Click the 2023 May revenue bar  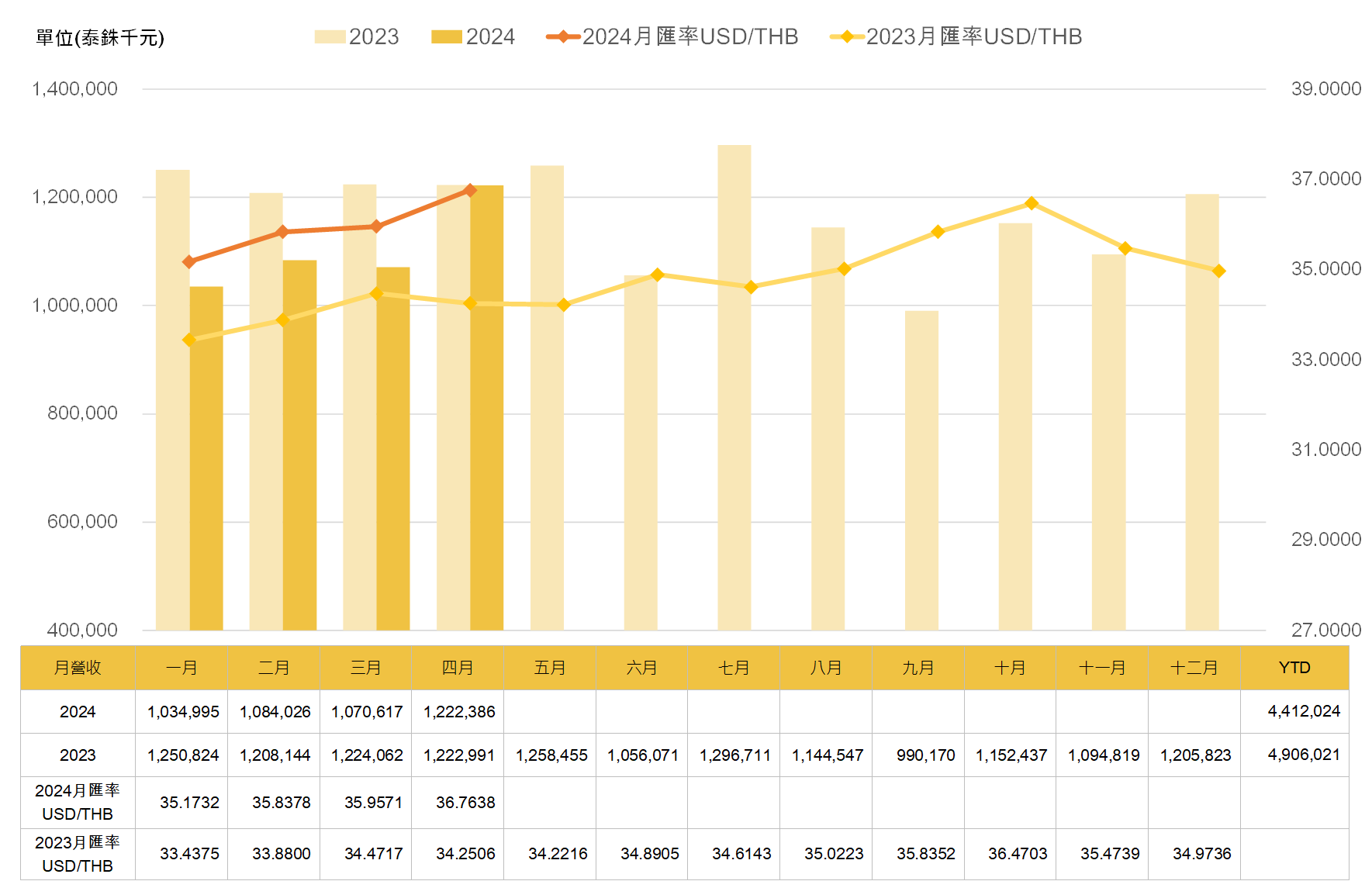pyautogui.click(x=547, y=398)
